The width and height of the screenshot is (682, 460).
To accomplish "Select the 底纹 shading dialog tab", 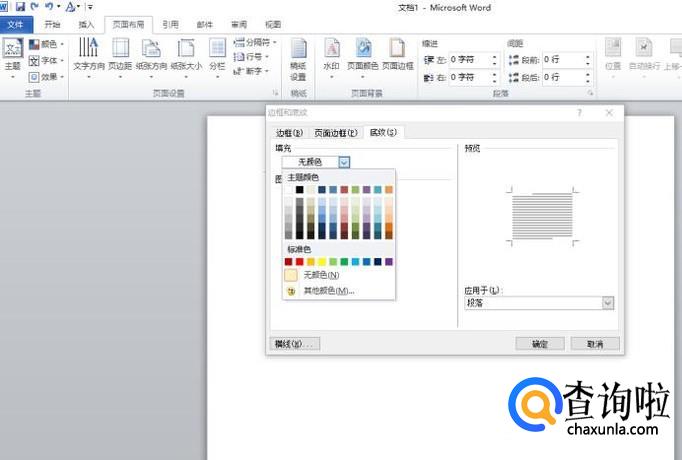I will click(x=383, y=132).
